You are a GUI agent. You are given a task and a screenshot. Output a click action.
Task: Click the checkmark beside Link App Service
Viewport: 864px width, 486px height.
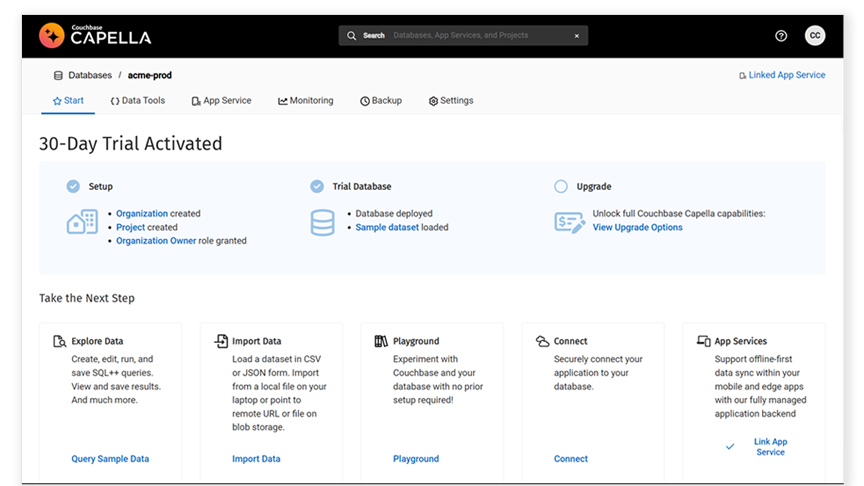point(730,446)
